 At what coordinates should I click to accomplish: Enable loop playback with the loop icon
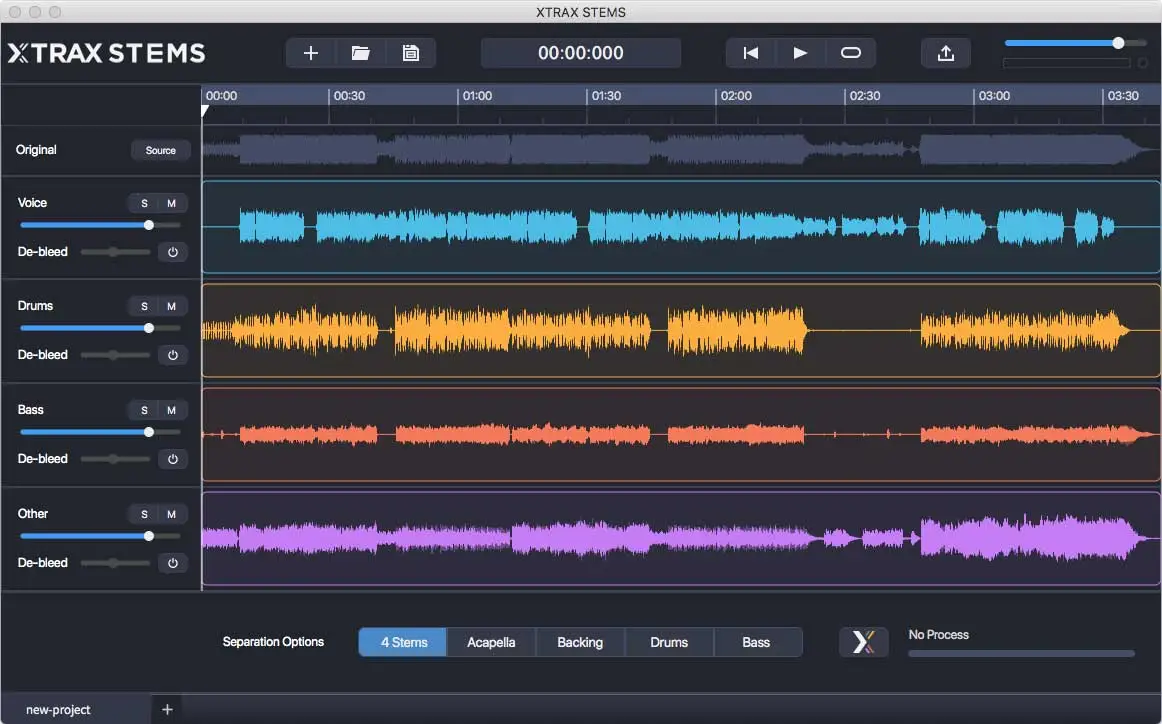click(x=851, y=52)
